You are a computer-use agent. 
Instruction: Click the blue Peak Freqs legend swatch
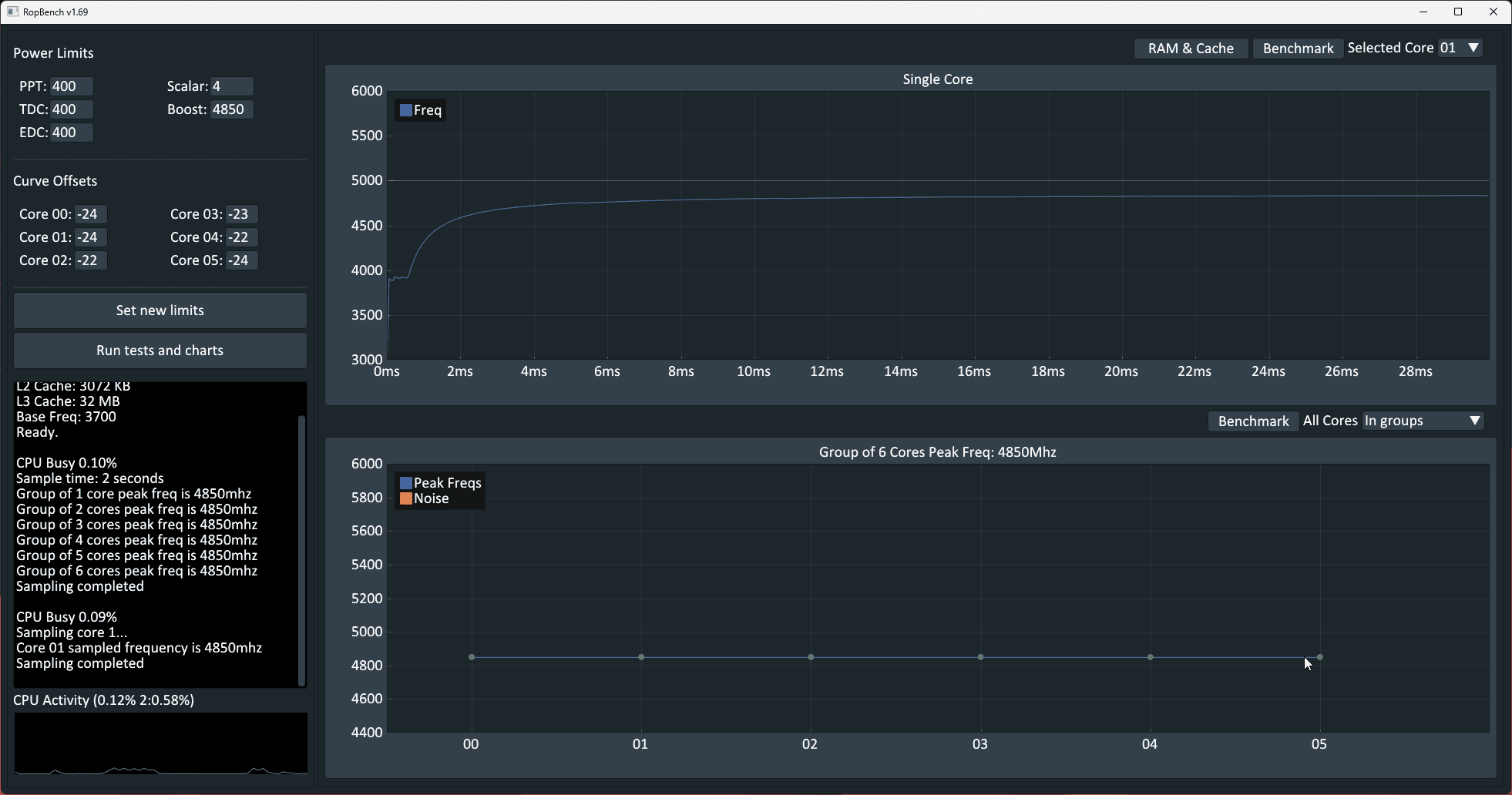tap(405, 483)
